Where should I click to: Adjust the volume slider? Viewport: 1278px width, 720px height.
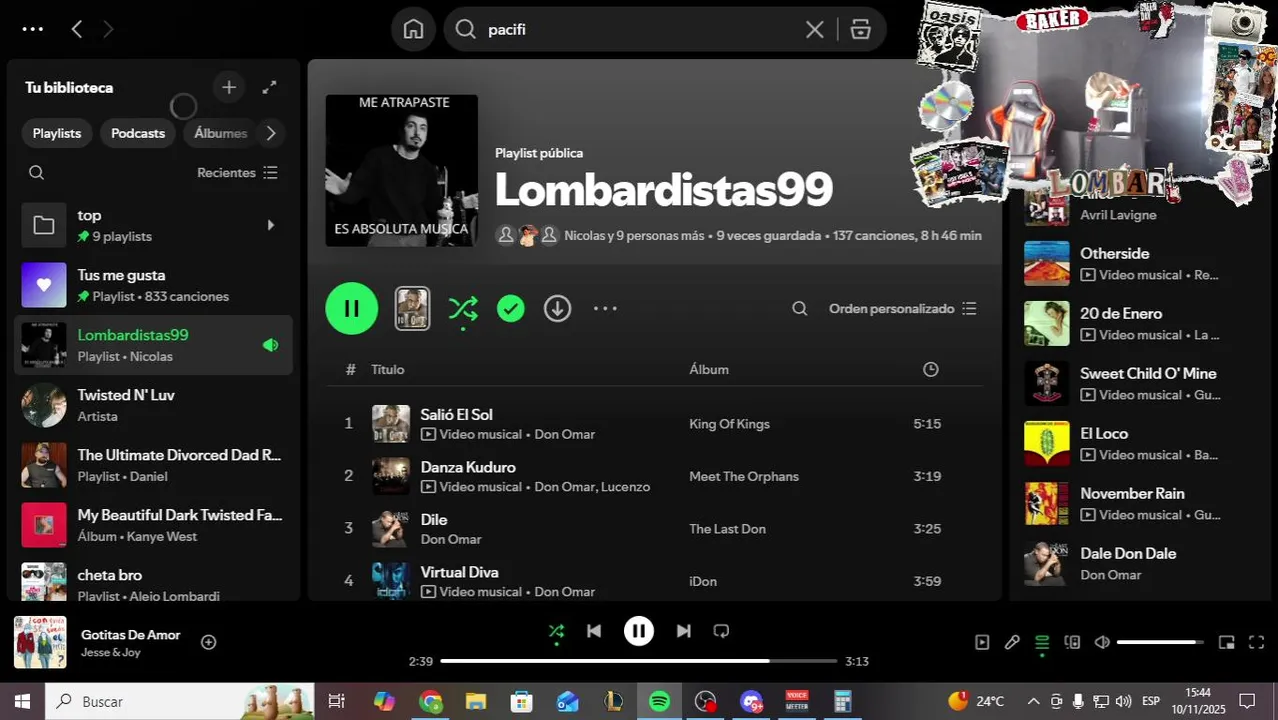tap(1160, 642)
